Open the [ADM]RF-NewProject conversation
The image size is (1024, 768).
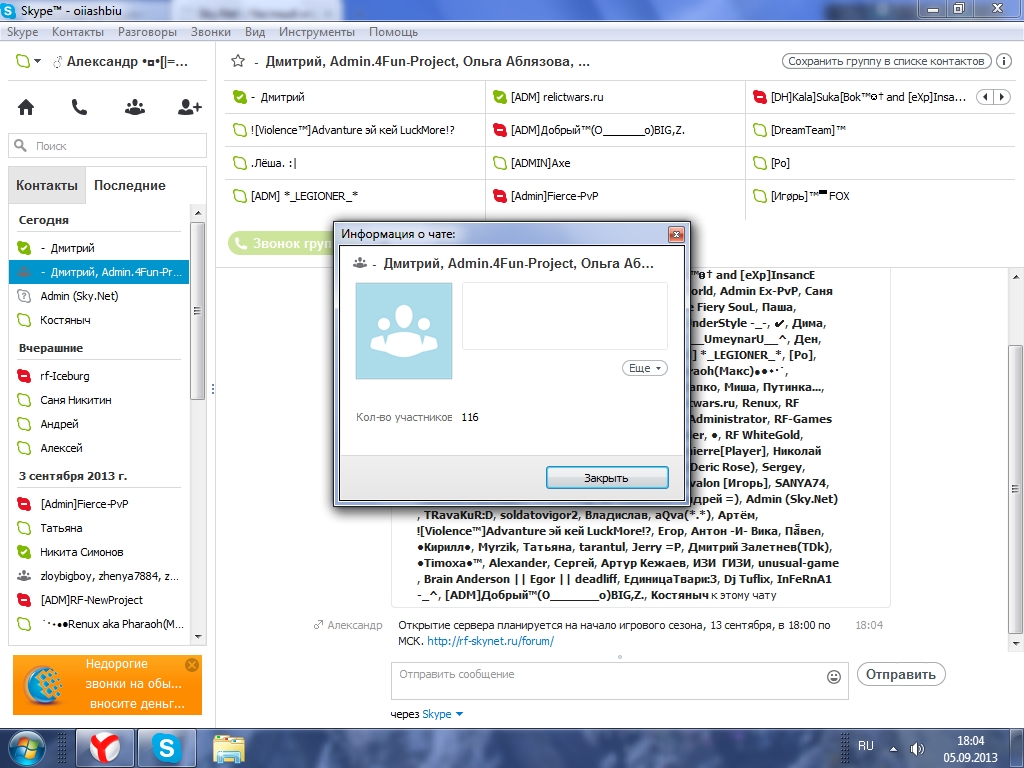tap(99, 600)
